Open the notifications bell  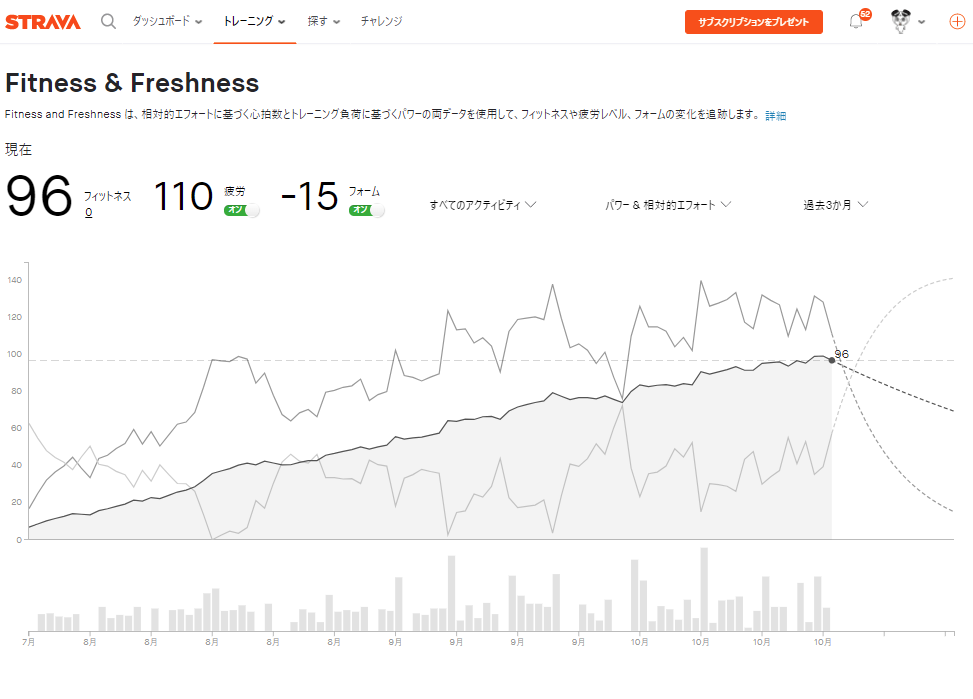(x=856, y=22)
